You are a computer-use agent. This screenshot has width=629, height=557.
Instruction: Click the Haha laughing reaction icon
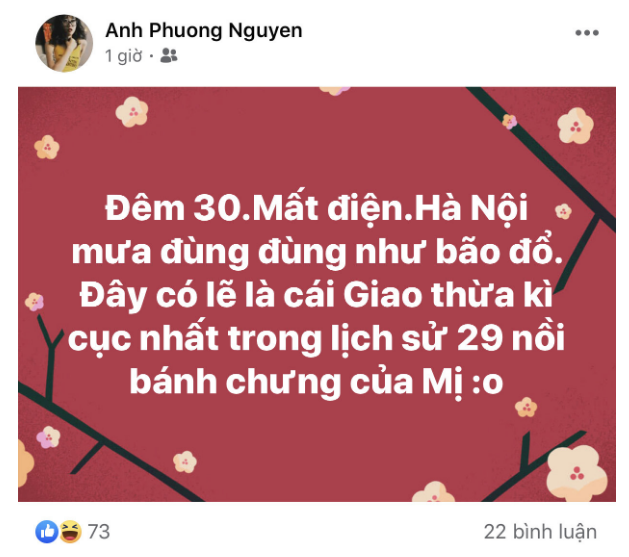pyautogui.click(x=70, y=532)
